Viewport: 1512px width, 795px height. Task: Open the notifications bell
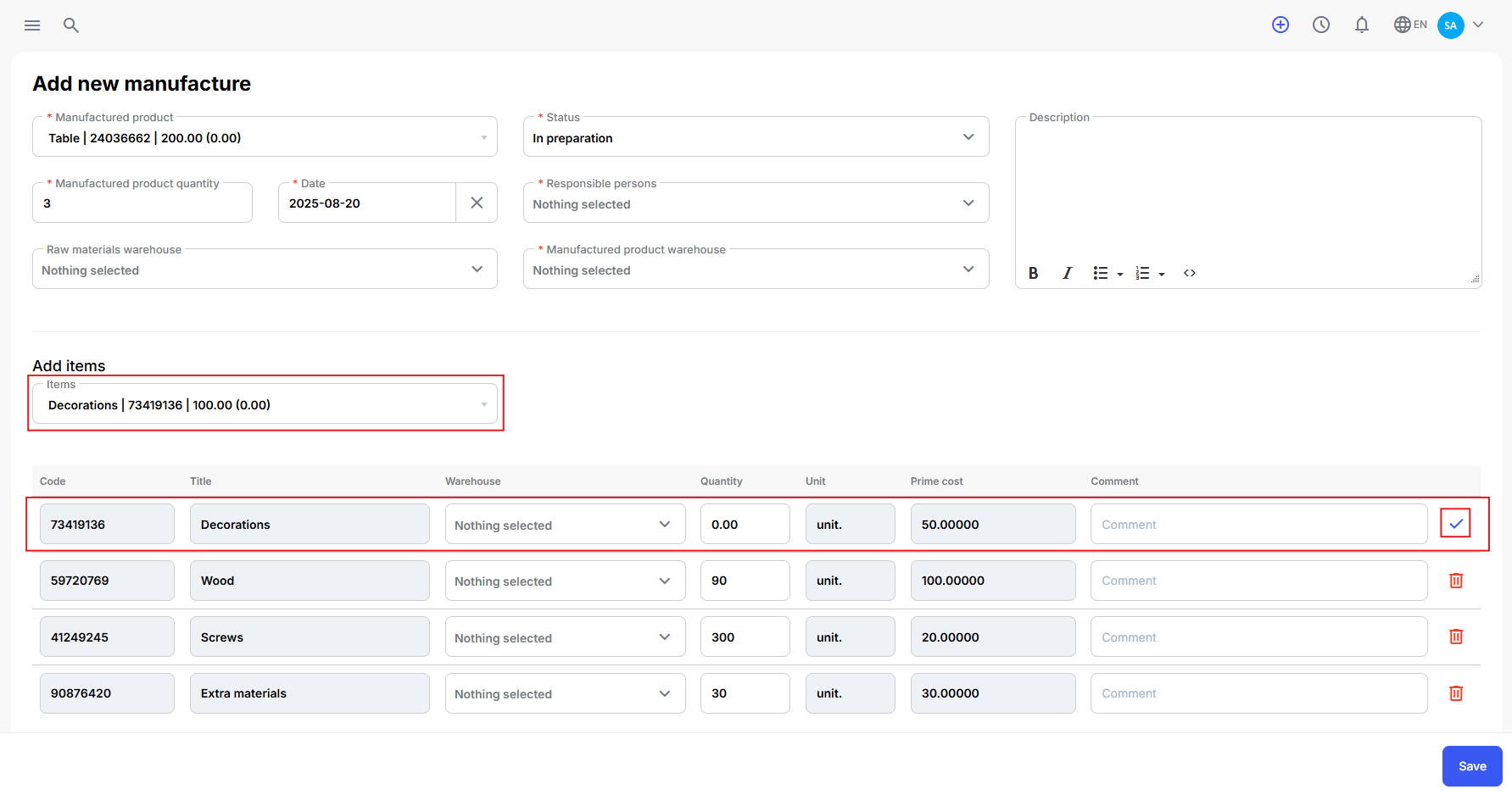click(1362, 25)
